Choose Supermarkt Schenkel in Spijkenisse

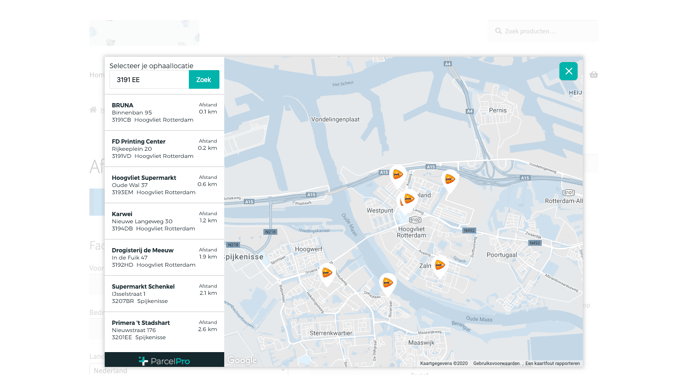coord(164,293)
